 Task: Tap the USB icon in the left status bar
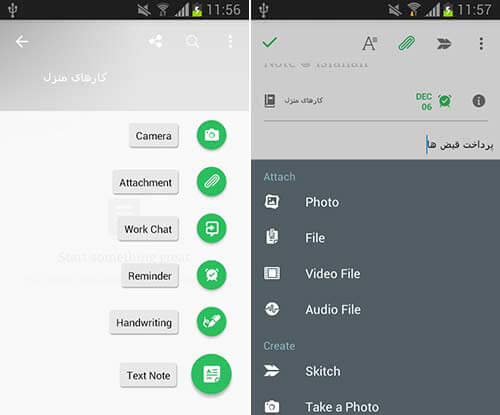pyautogui.click(x=13, y=10)
